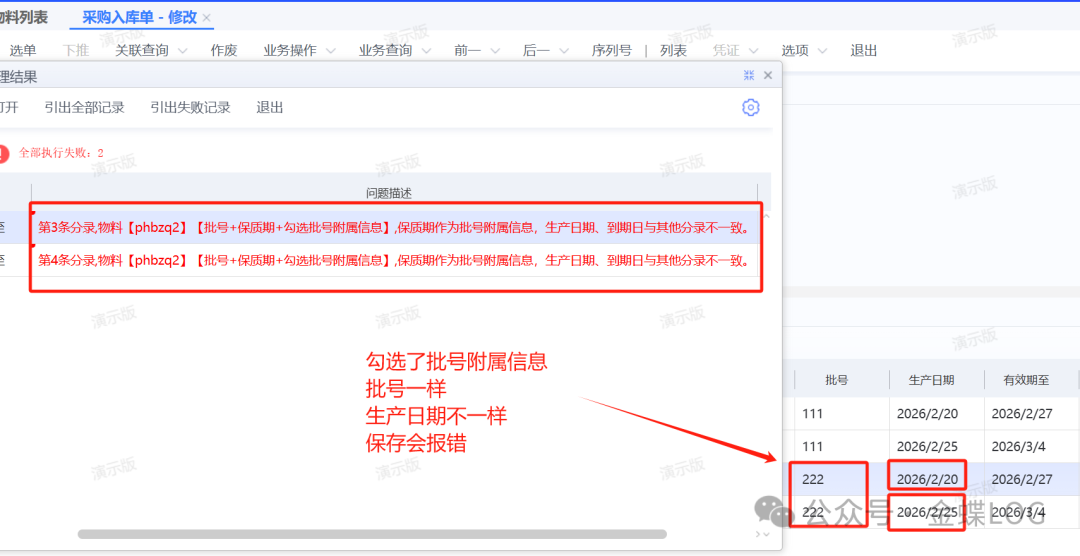This screenshot has width=1080, height=556.
Task: Click 退出 in the results dialog
Action: [x=270, y=107]
